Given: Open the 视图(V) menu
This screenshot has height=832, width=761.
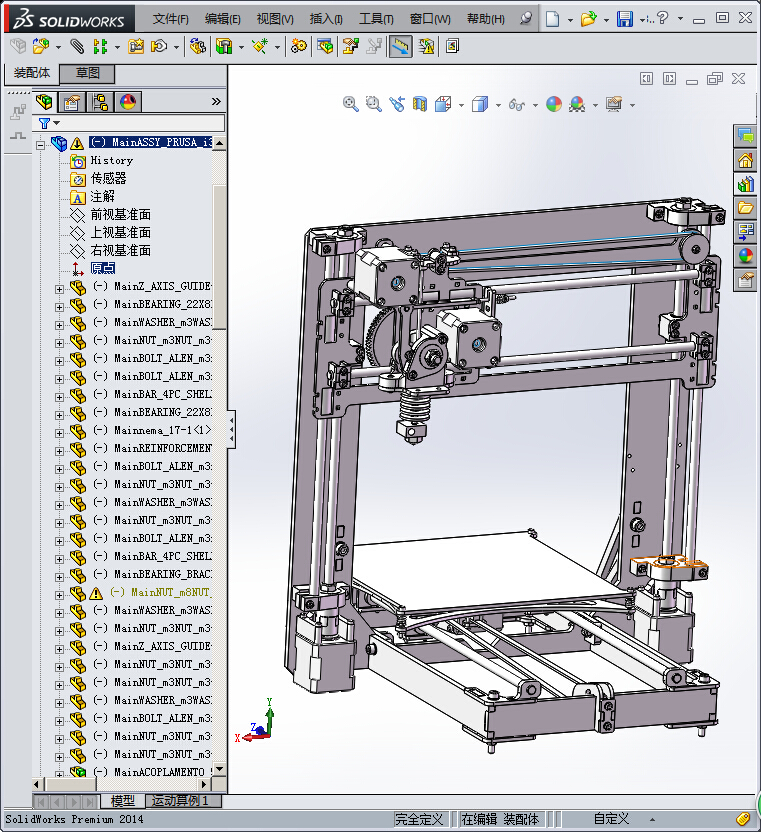Looking at the screenshot, I should 275,19.
